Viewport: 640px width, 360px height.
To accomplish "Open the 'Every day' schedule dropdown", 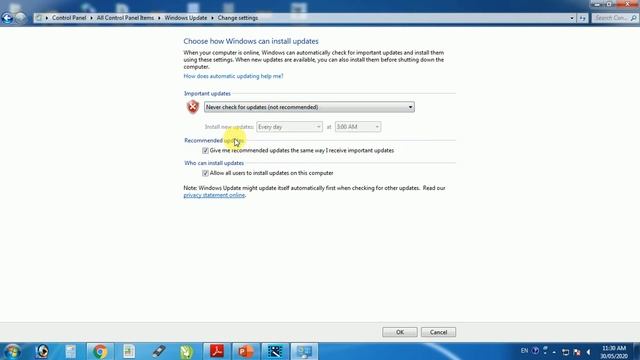I will (289, 127).
